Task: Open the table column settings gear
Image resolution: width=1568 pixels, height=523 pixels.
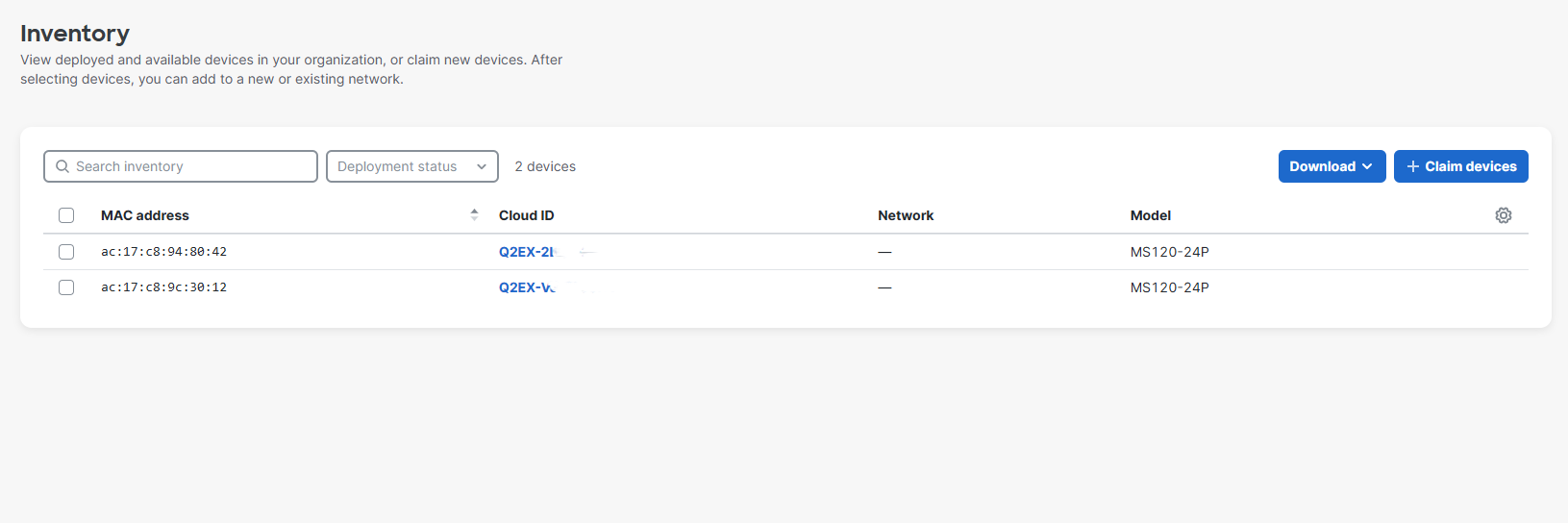Action: [1504, 215]
